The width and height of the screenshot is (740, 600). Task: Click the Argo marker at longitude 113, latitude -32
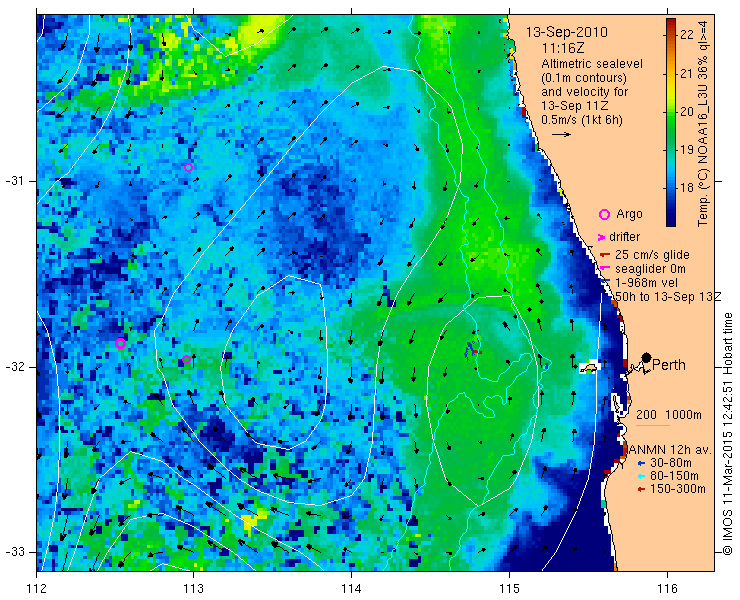(186, 359)
